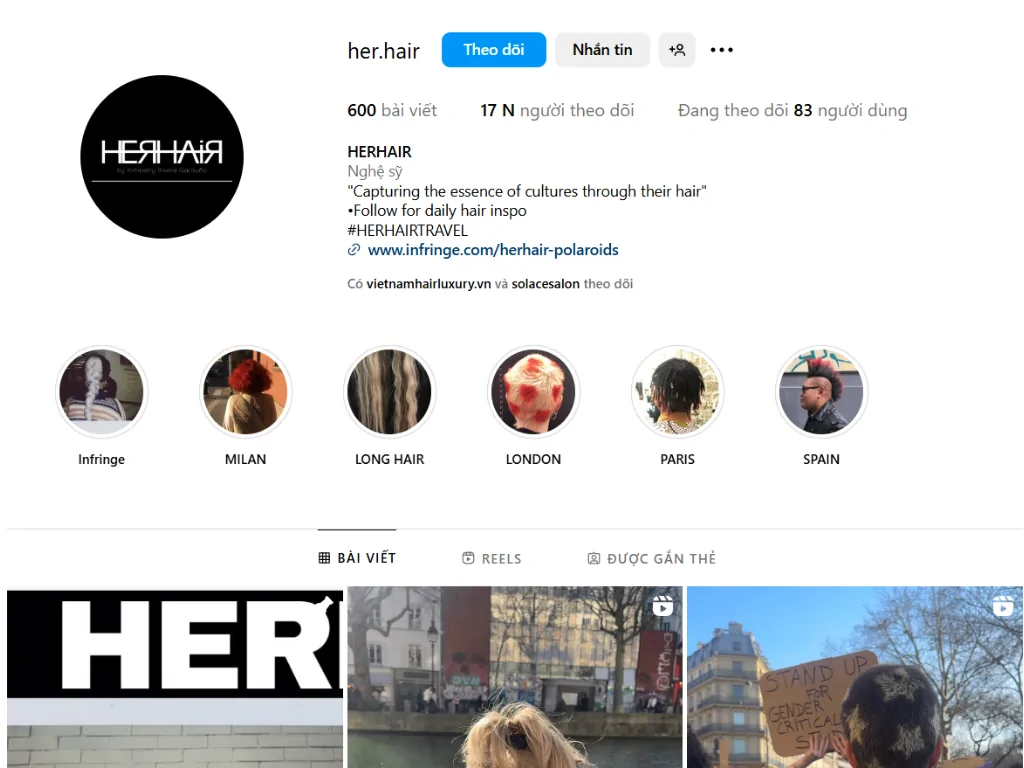Screen dimensions: 1024x768
Task: Select the BÀI VIẾT posts tab
Action: pos(357,558)
